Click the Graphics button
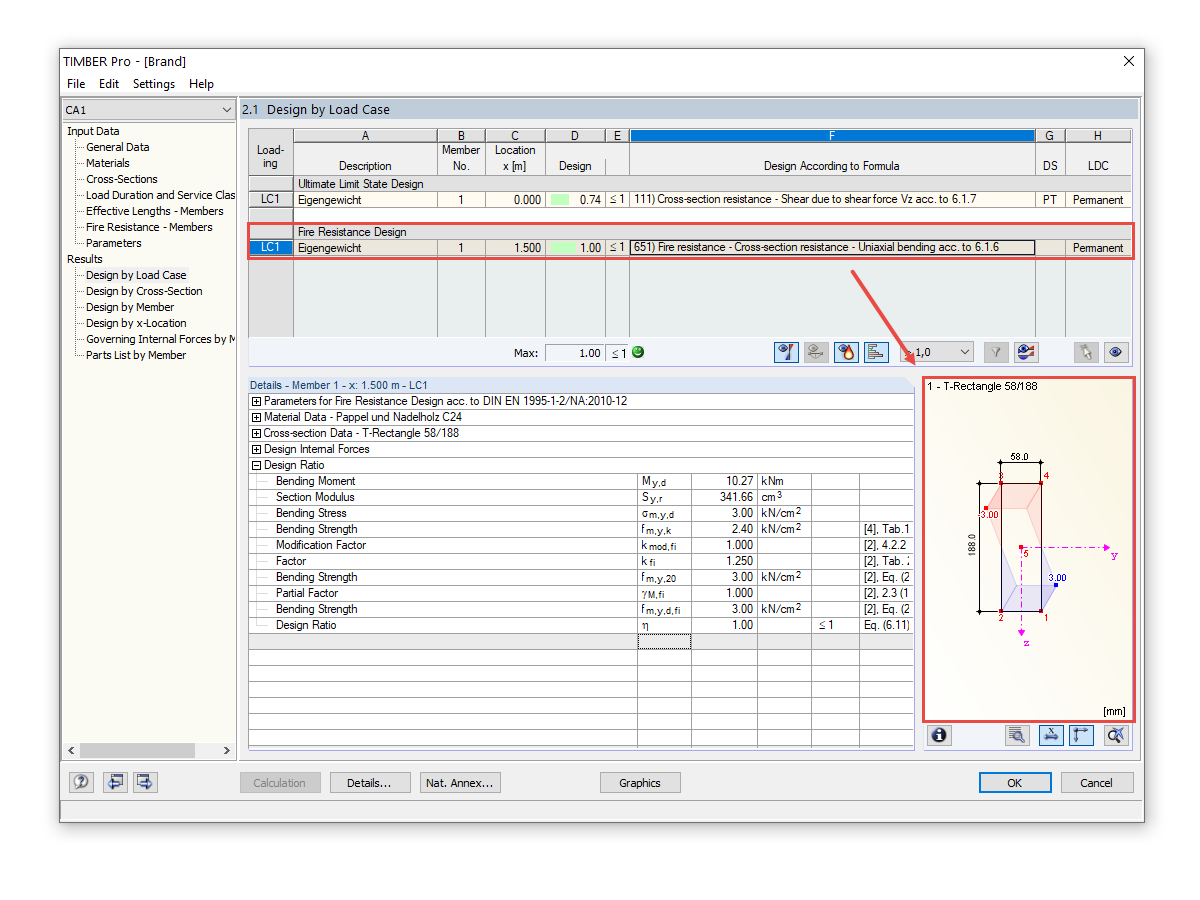Image resolution: width=1200 pixels, height=900 pixels. point(640,783)
